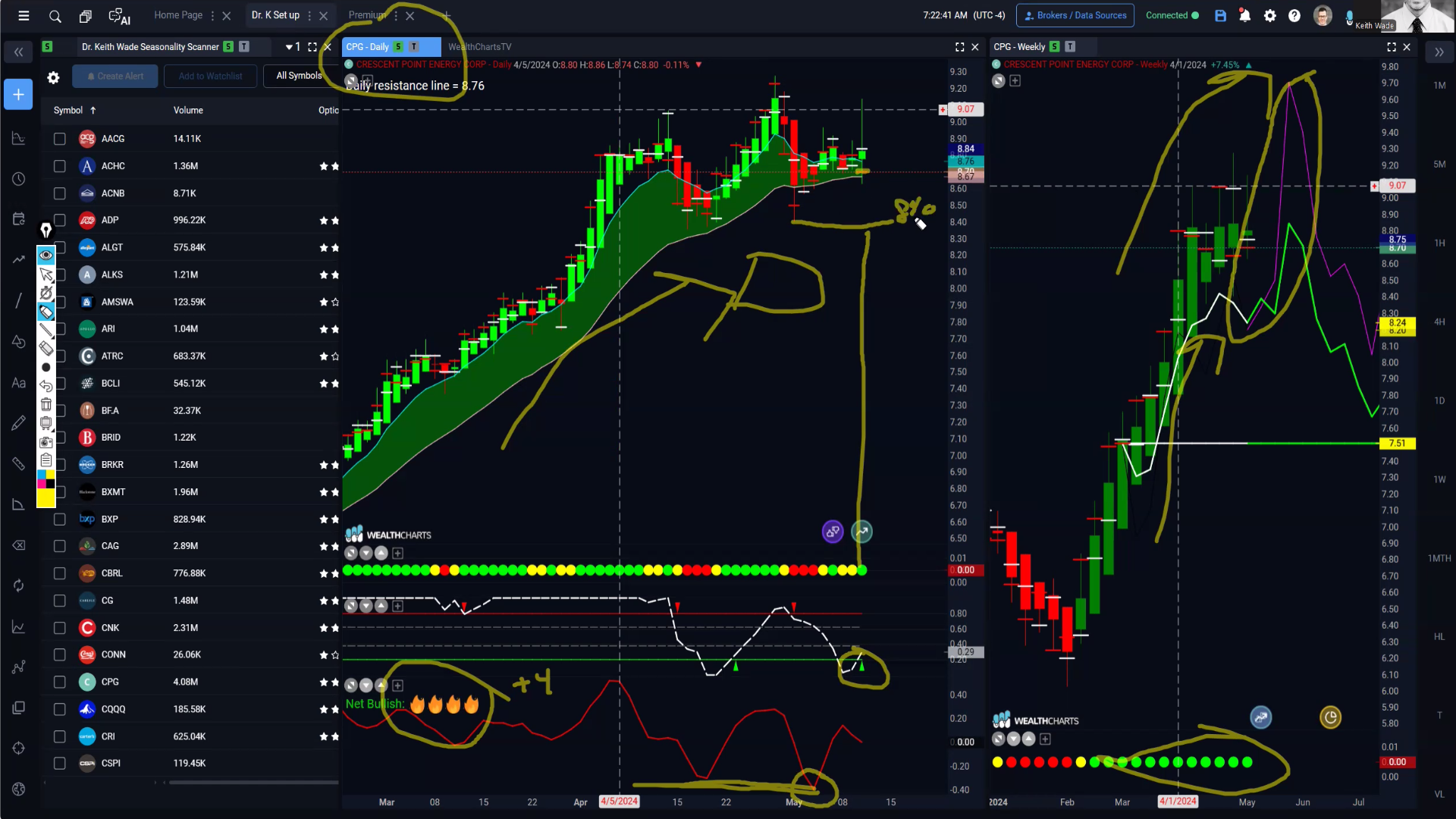Open the symbol search magnifier
This screenshot has height=819, width=1456.
pyautogui.click(x=55, y=16)
